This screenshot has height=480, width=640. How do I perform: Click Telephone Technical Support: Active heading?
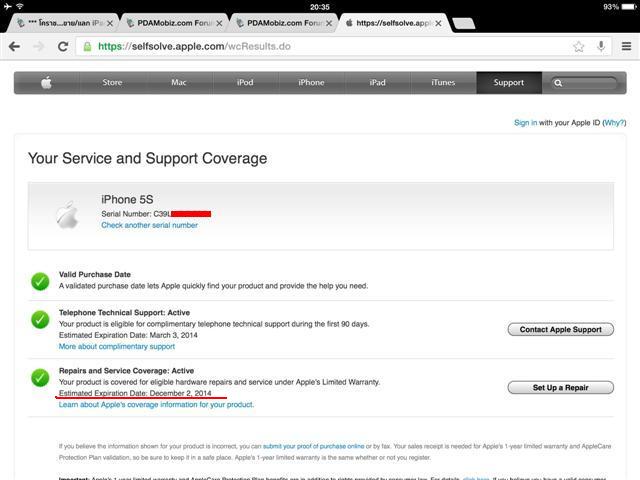(124, 313)
